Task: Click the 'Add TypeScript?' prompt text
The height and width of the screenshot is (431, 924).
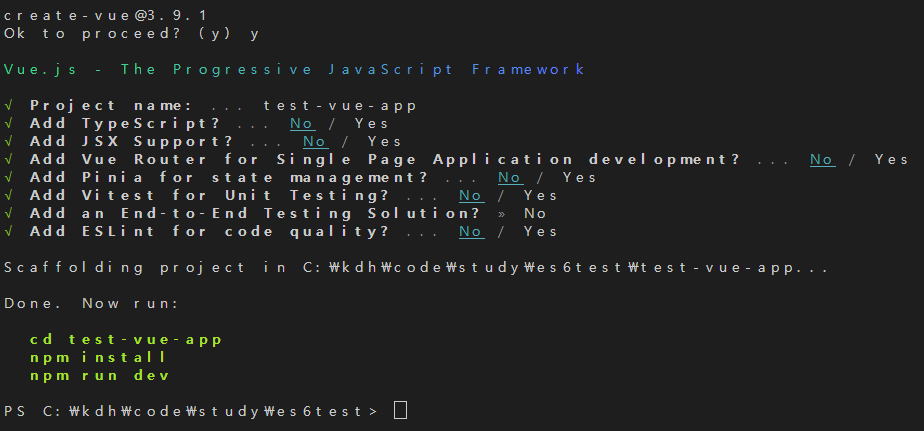Action: click(x=125, y=124)
